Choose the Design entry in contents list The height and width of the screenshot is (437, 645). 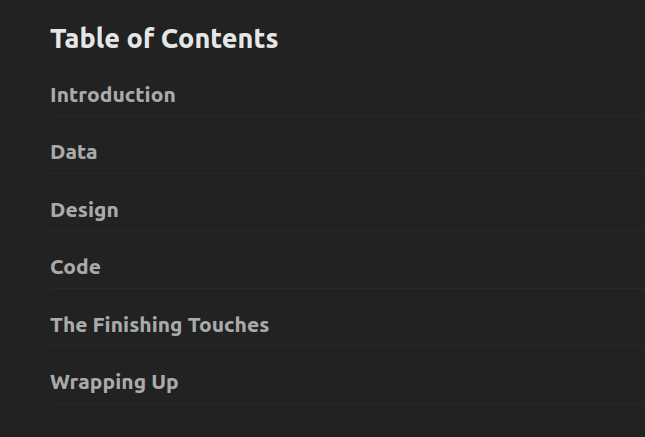pos(84,210)
